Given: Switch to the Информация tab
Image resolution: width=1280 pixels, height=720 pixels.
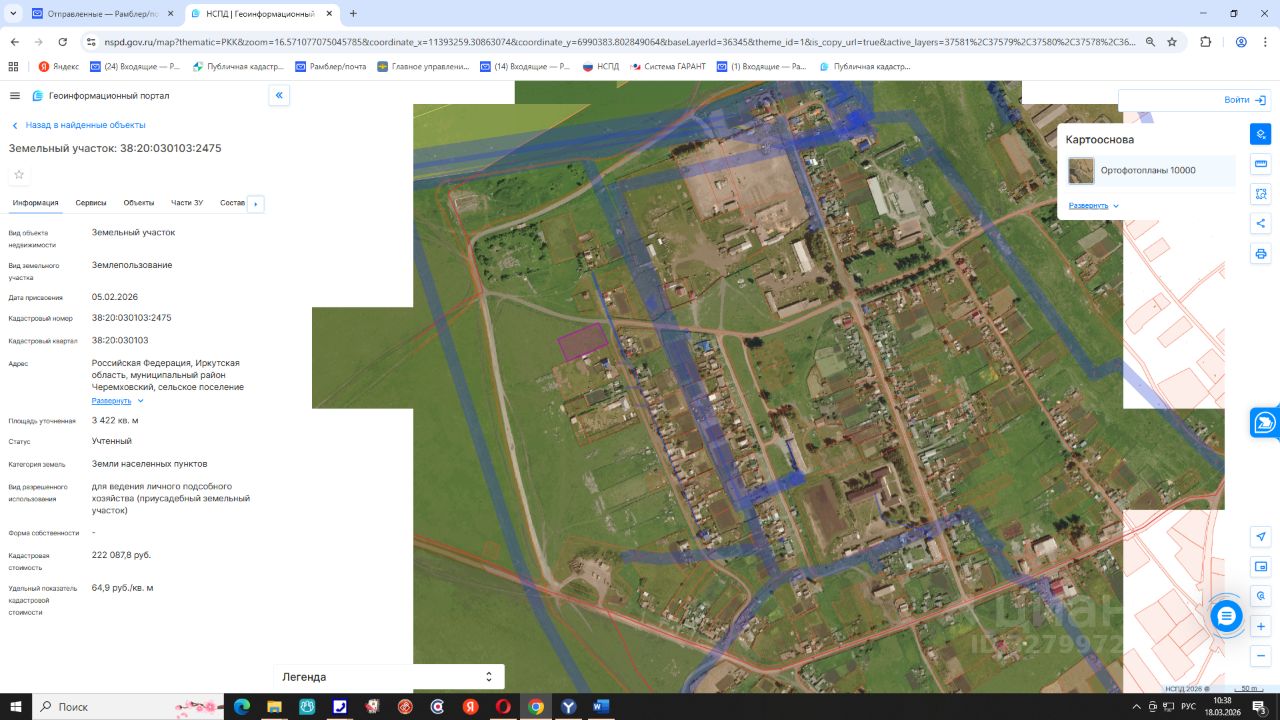Looking at the screenshot, I should [36, 203].
